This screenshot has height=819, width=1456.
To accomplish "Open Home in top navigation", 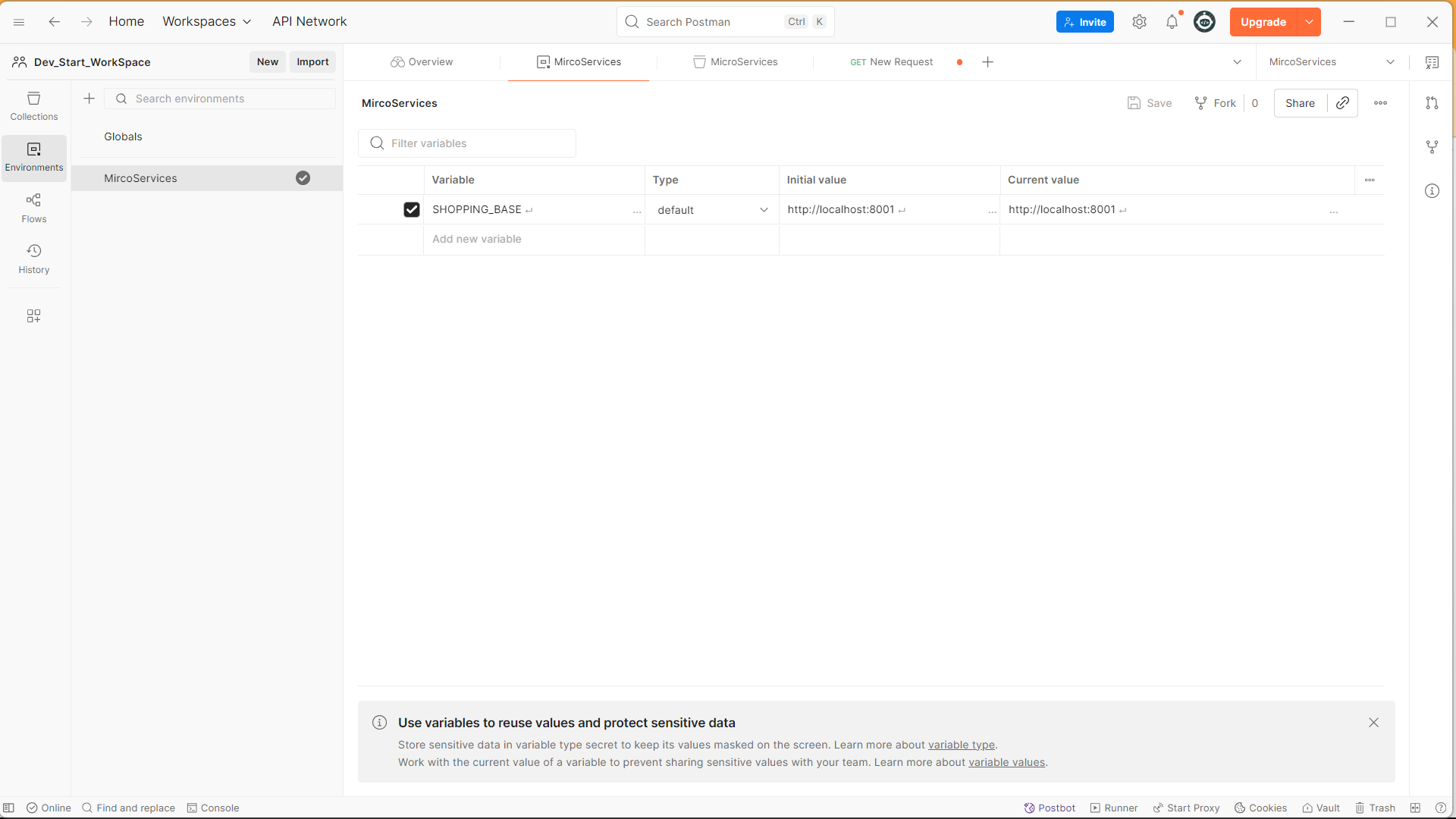I will pos(126,21).
